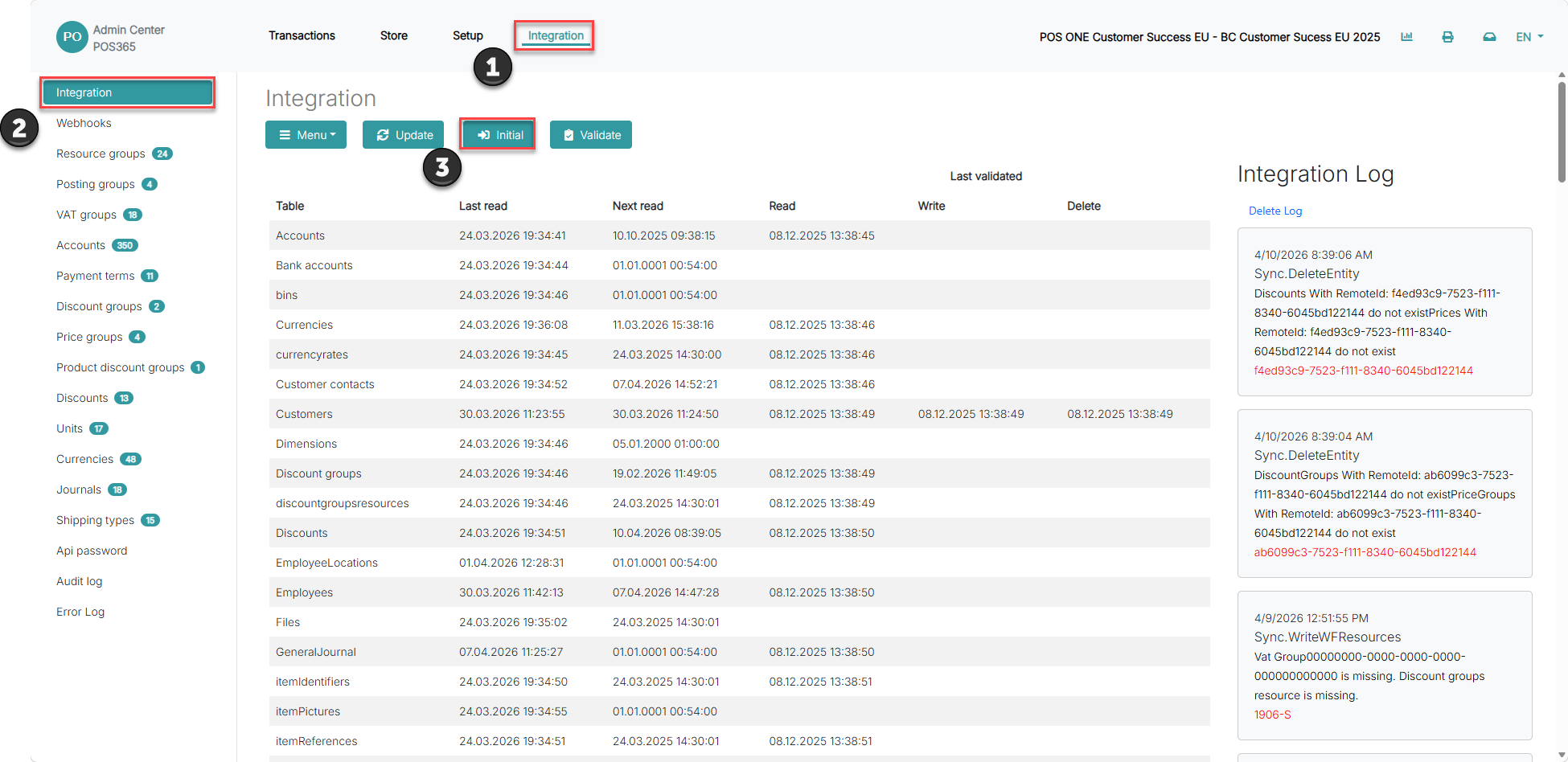This screenshot has width=1568, height=762.
Task: Click the itemIdentifiers table row
Action: tap(739, 682)
